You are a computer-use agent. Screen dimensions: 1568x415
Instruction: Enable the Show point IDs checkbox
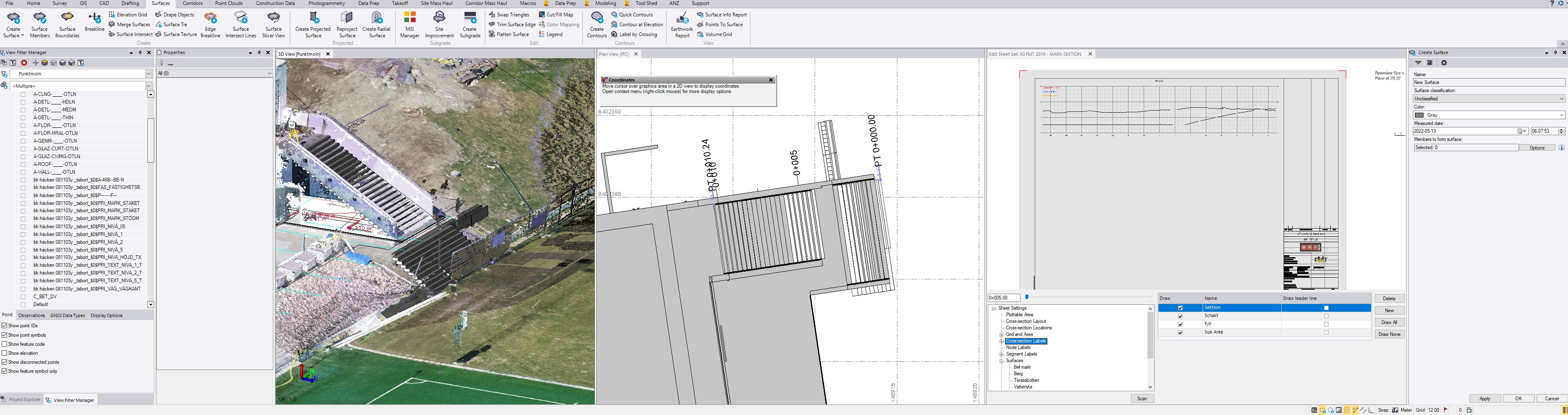pos(4,325)
